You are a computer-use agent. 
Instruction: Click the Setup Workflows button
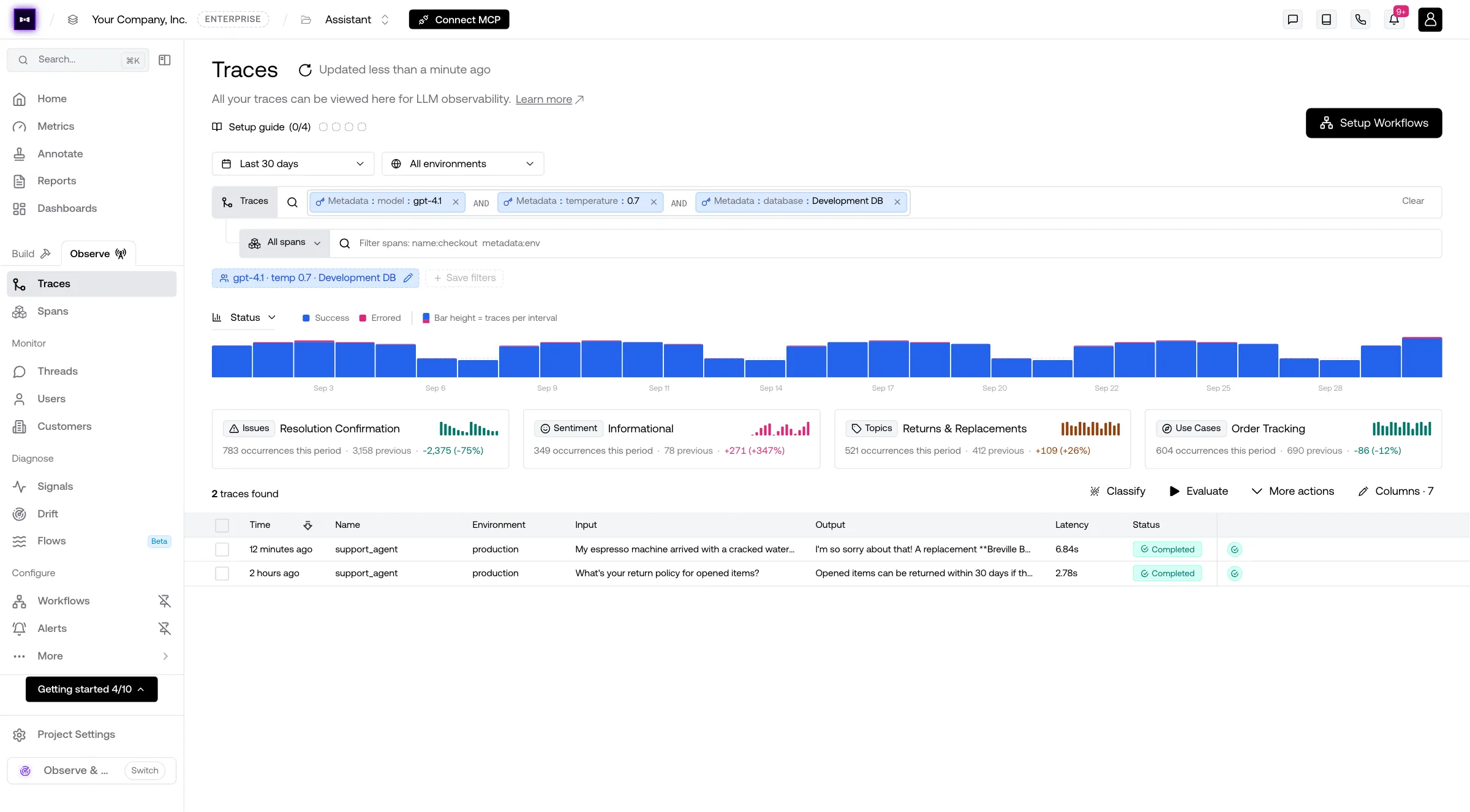pos(1374,123)
